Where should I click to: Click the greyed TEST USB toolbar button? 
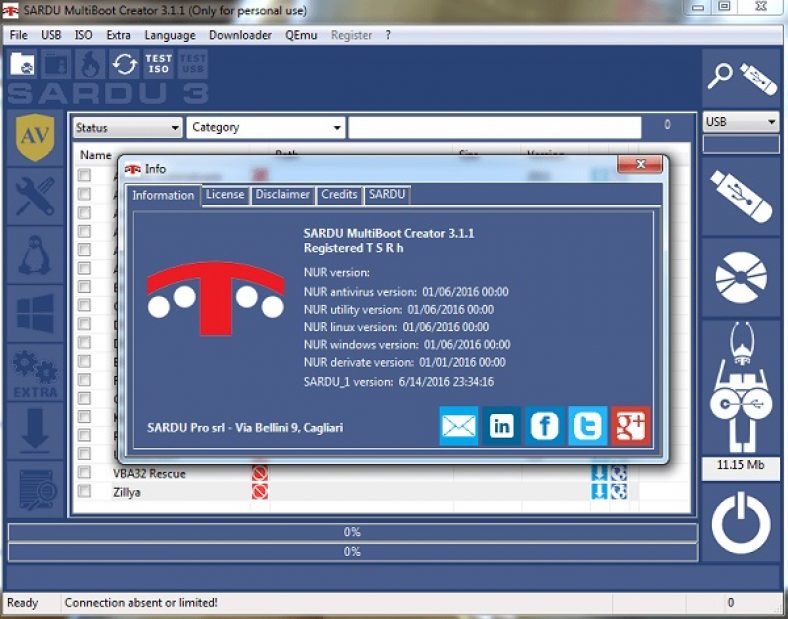tap(193, 64)
